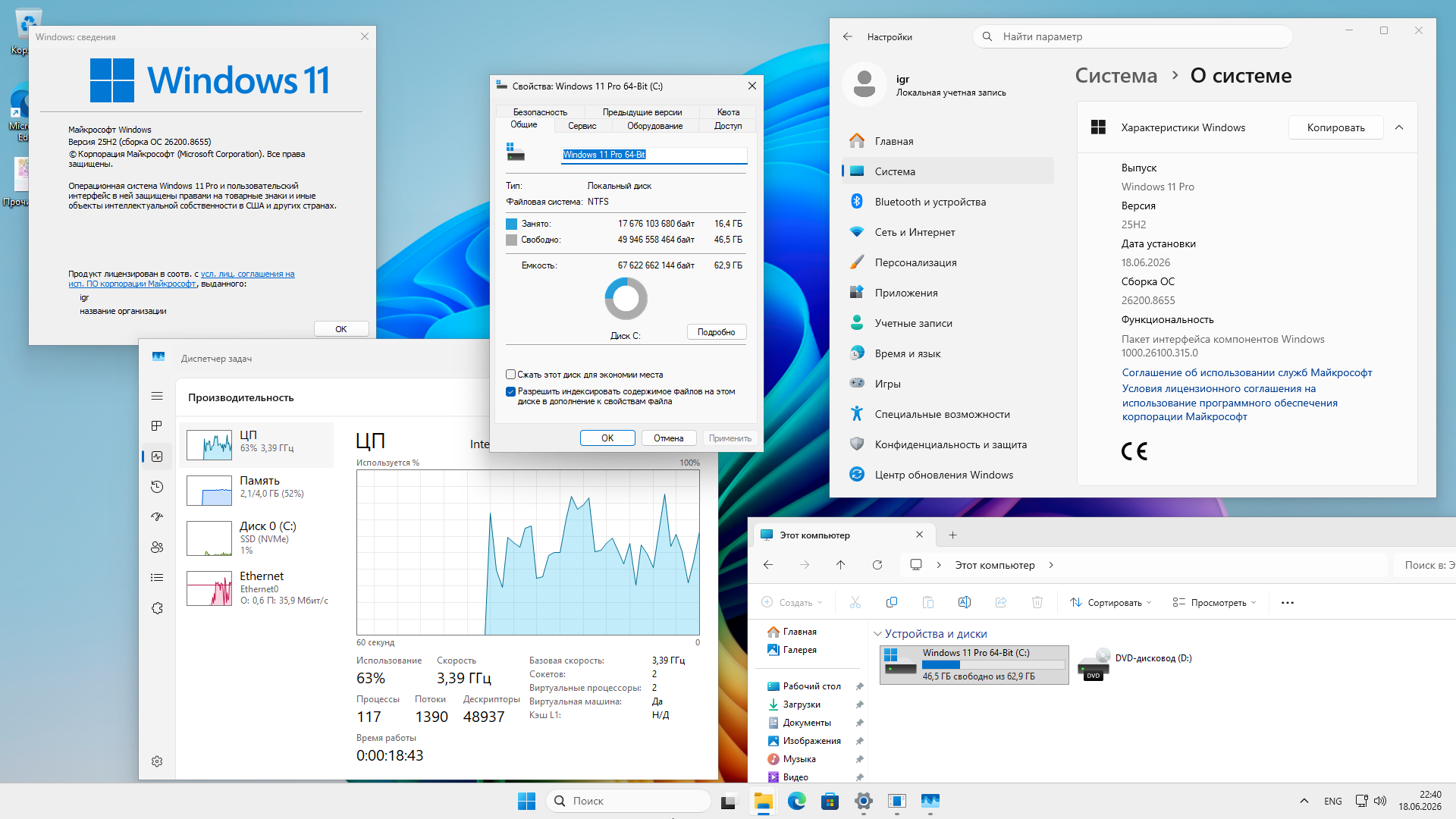Select Ethernet performance item
This screenshot has height=819, width=1456.
pyautogui.click(x=258, y=588)
